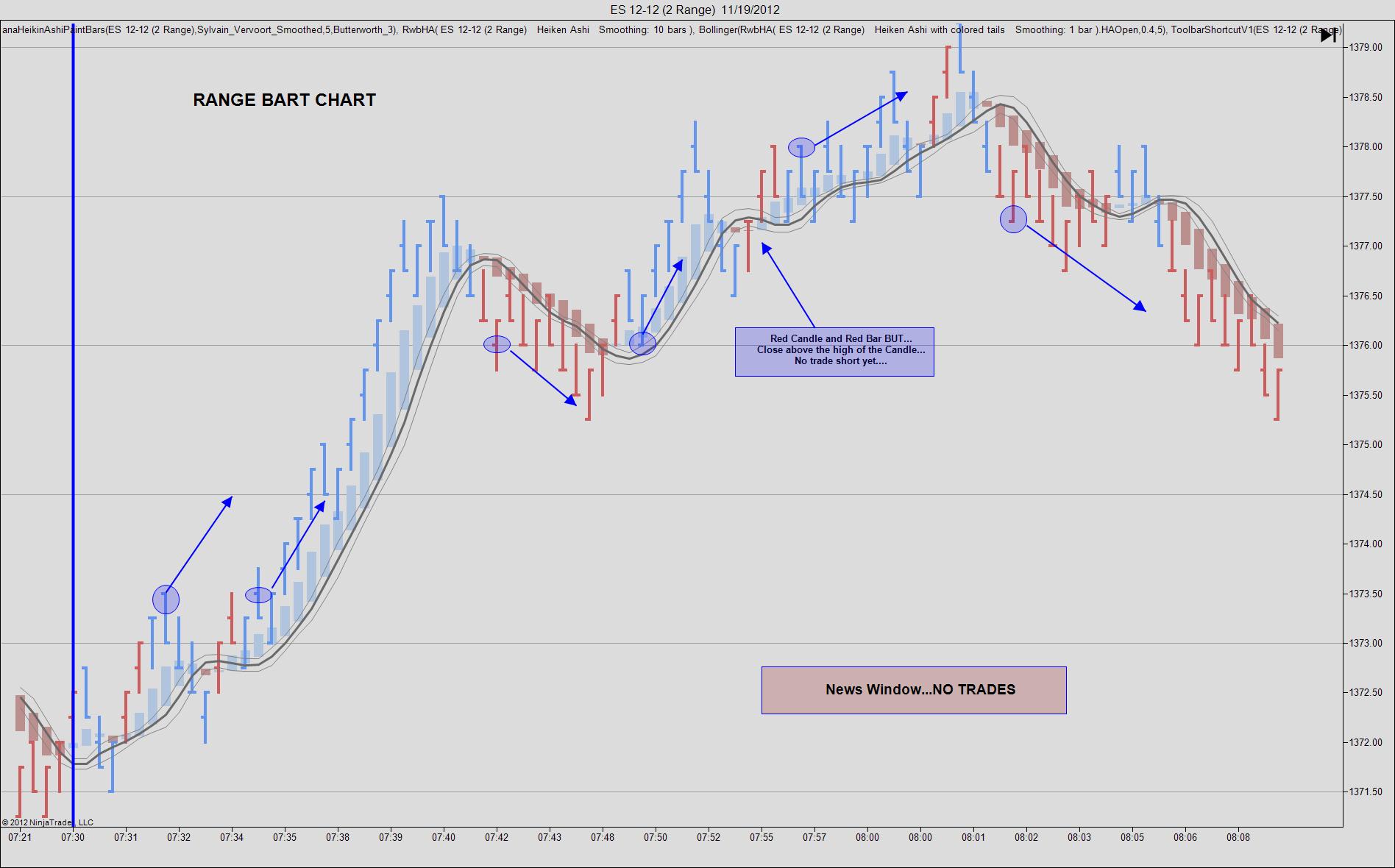Viewport: 1395px width, 868px height.
Task: Select the 07:57 time axis label
Action: (814, 837)
